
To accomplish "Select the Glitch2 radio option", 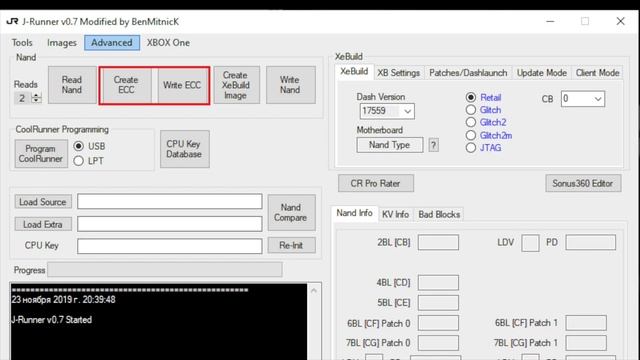I will (471, 122).
